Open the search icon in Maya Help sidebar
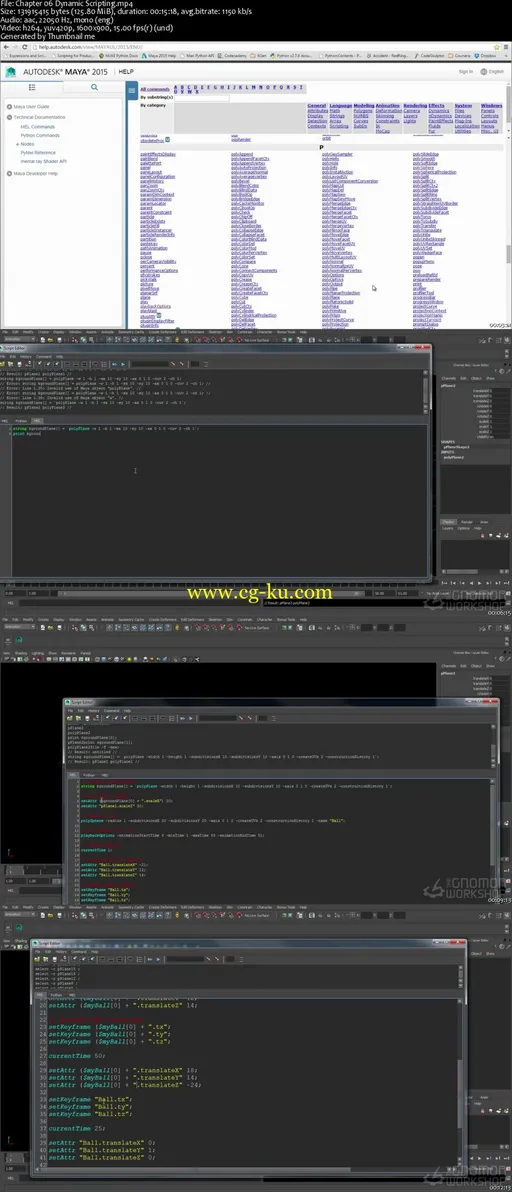The width and height of the screenshot is (512, 1192). [94, 87]
